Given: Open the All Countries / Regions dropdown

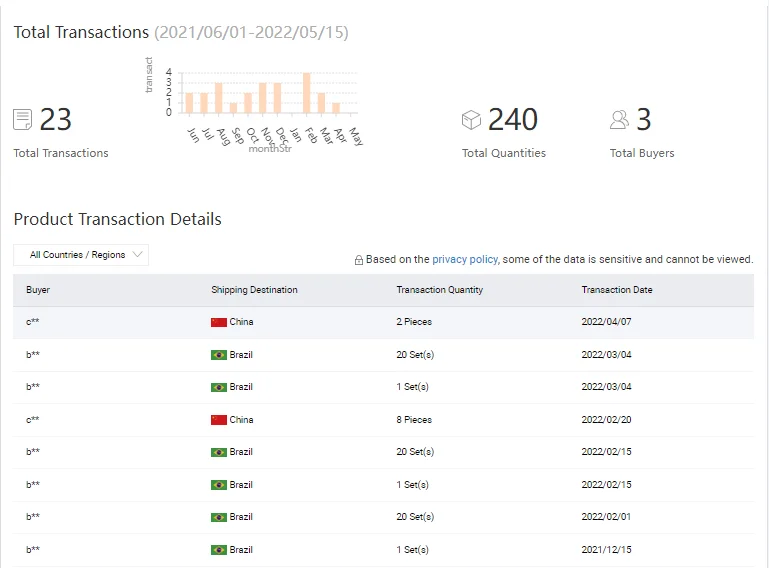Looking at the screenshot, I should (x=81, y=255).
